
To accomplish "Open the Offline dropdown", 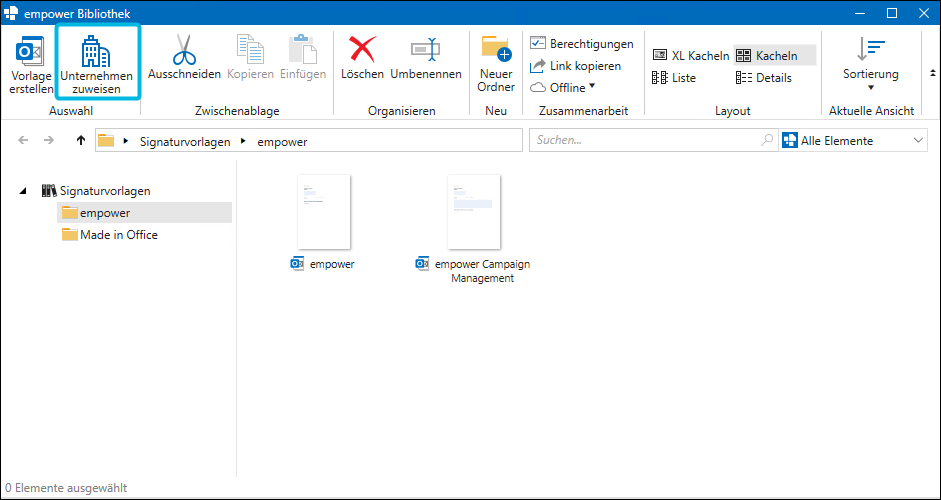I will 563,88.
